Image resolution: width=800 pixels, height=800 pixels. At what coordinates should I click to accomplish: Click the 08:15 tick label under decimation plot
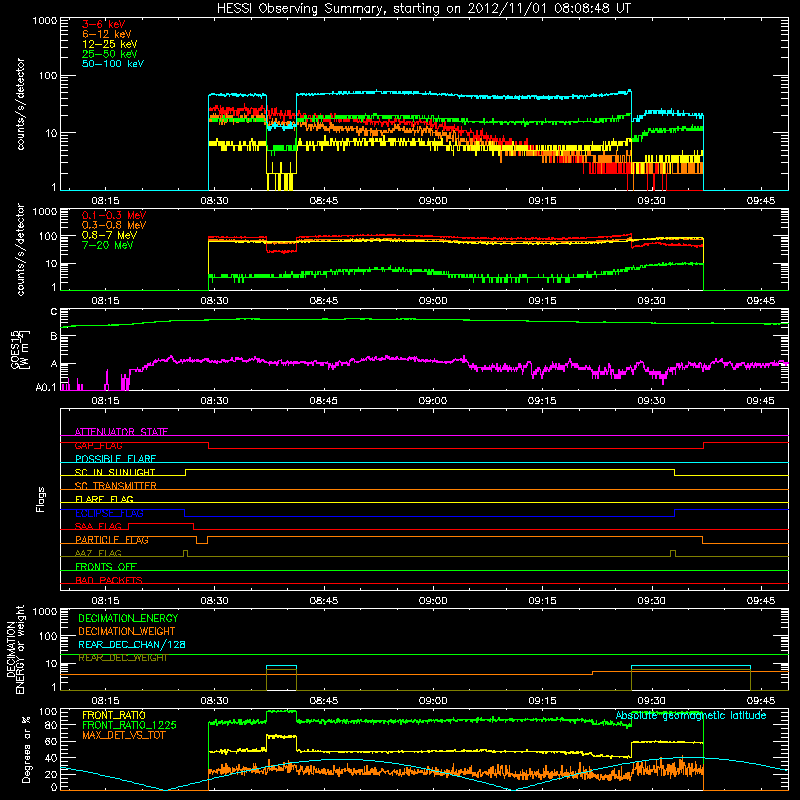tap(105, 701)
